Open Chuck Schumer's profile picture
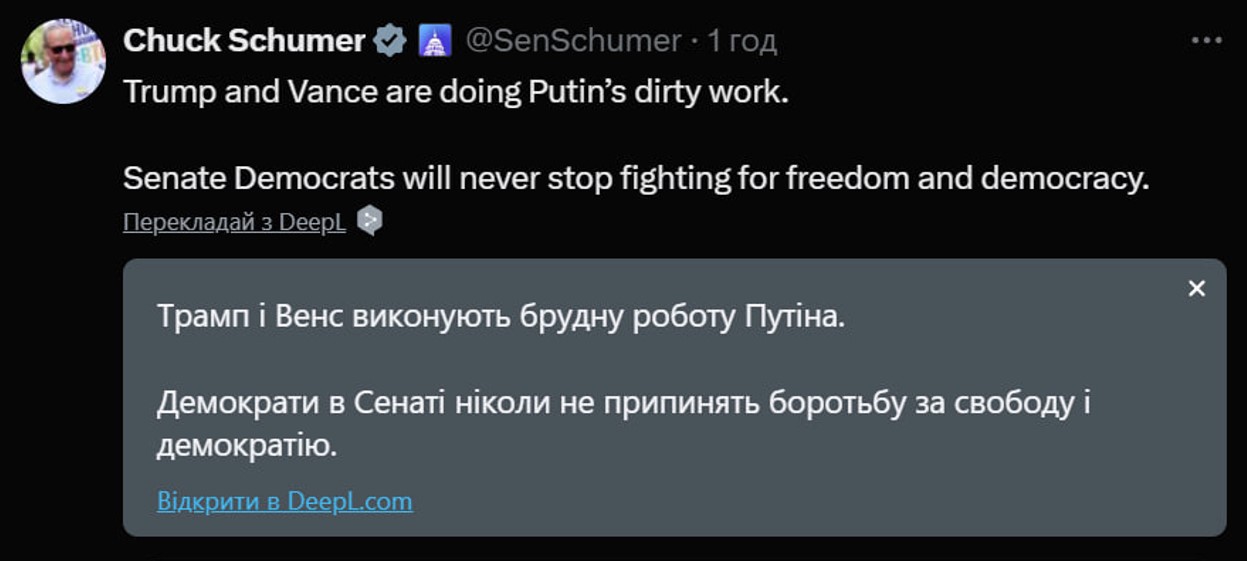The width and height of the screenshot is (1247, 561). click(63, 61)
